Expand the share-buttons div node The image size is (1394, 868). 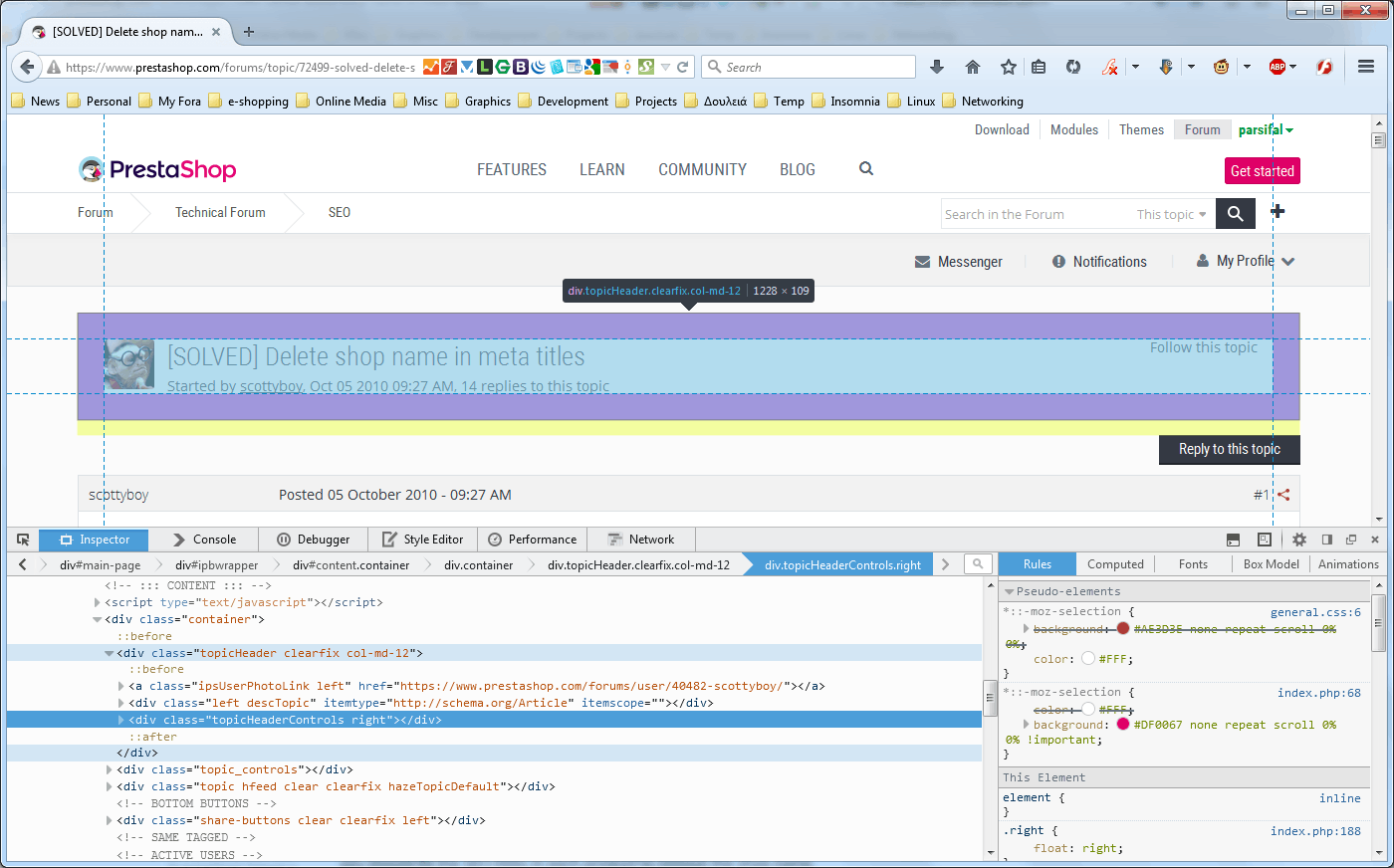coord(110,820)
